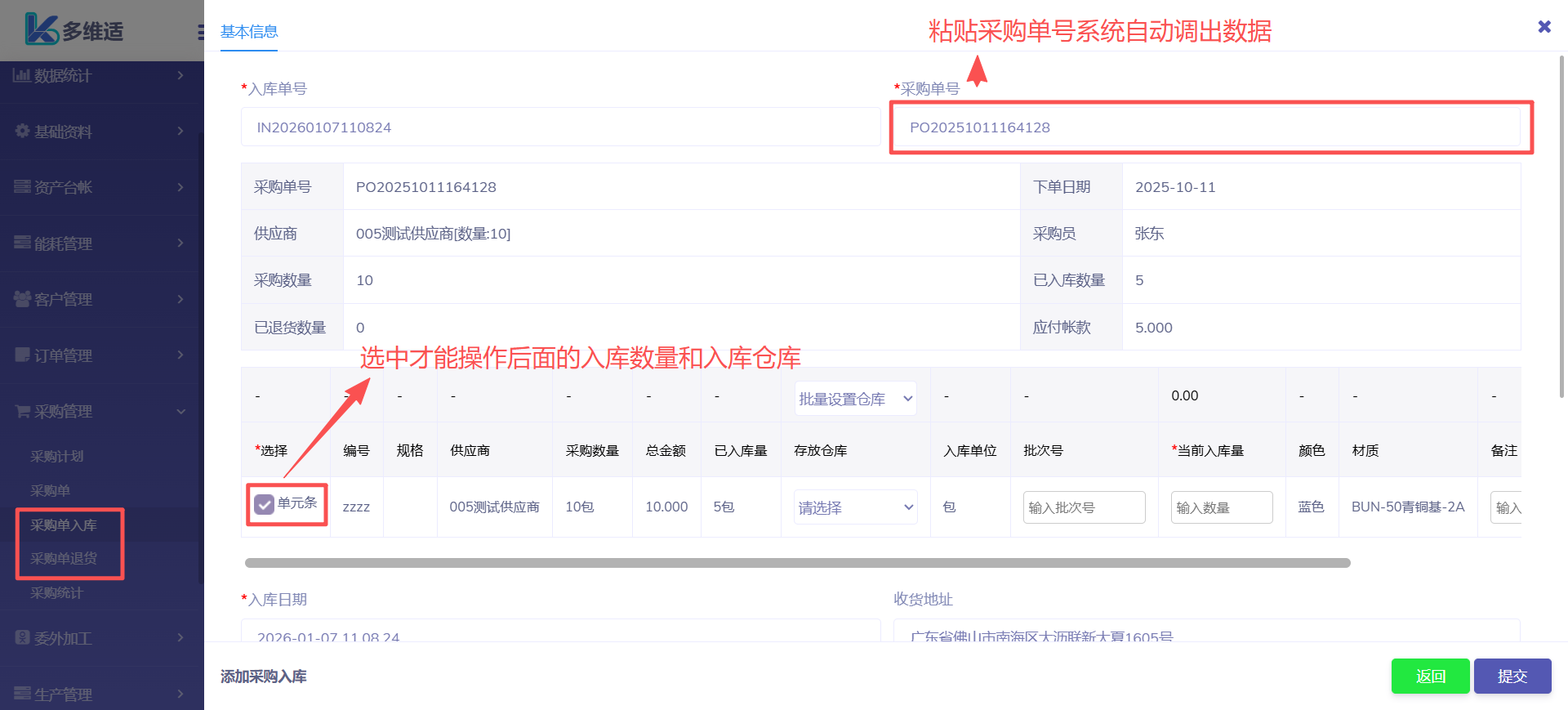Click the 提交 submit button
The image size is (1568, 710).
tap(1512, 676)
